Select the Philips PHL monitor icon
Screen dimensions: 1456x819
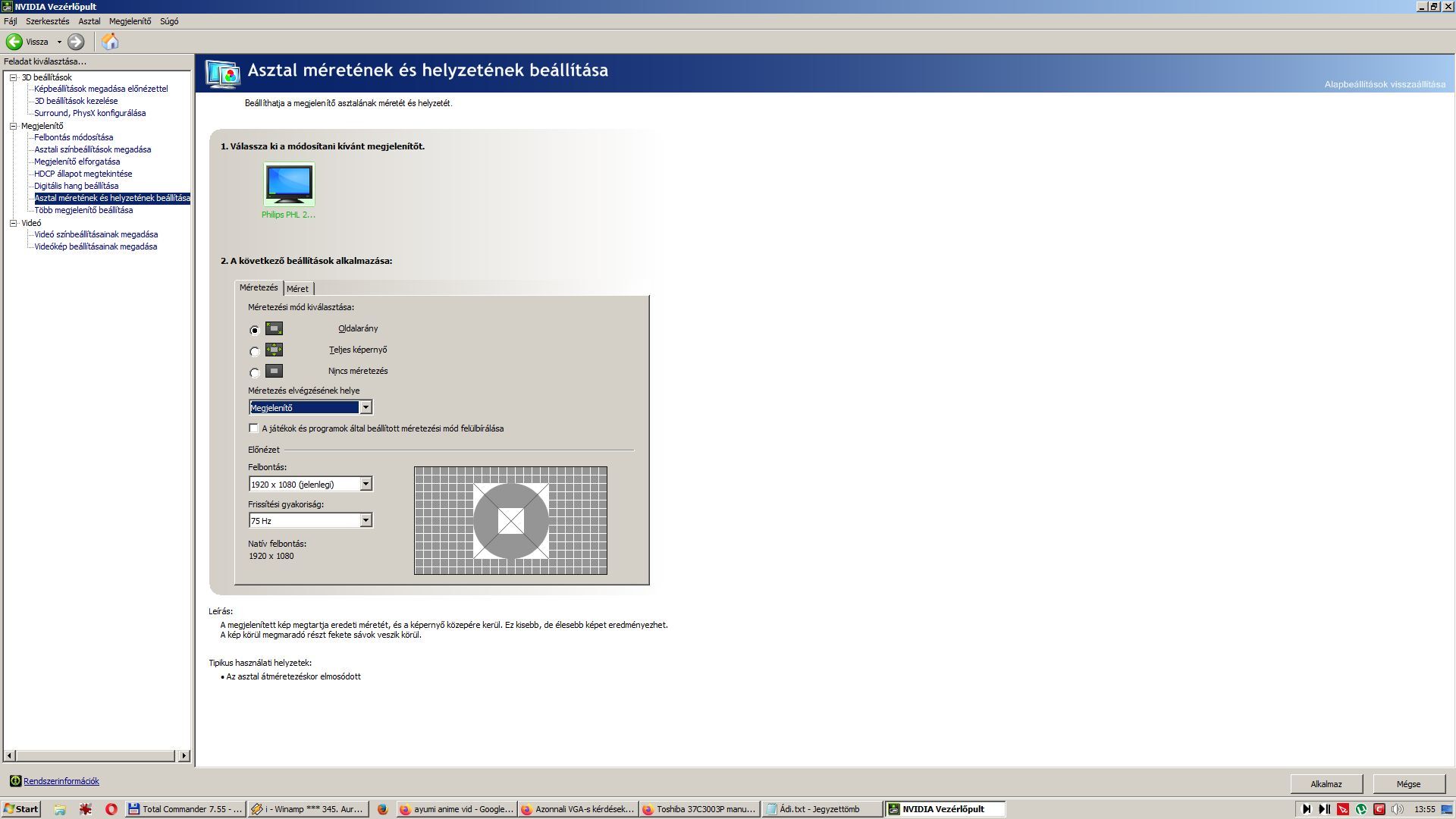(x=289, y=184)
